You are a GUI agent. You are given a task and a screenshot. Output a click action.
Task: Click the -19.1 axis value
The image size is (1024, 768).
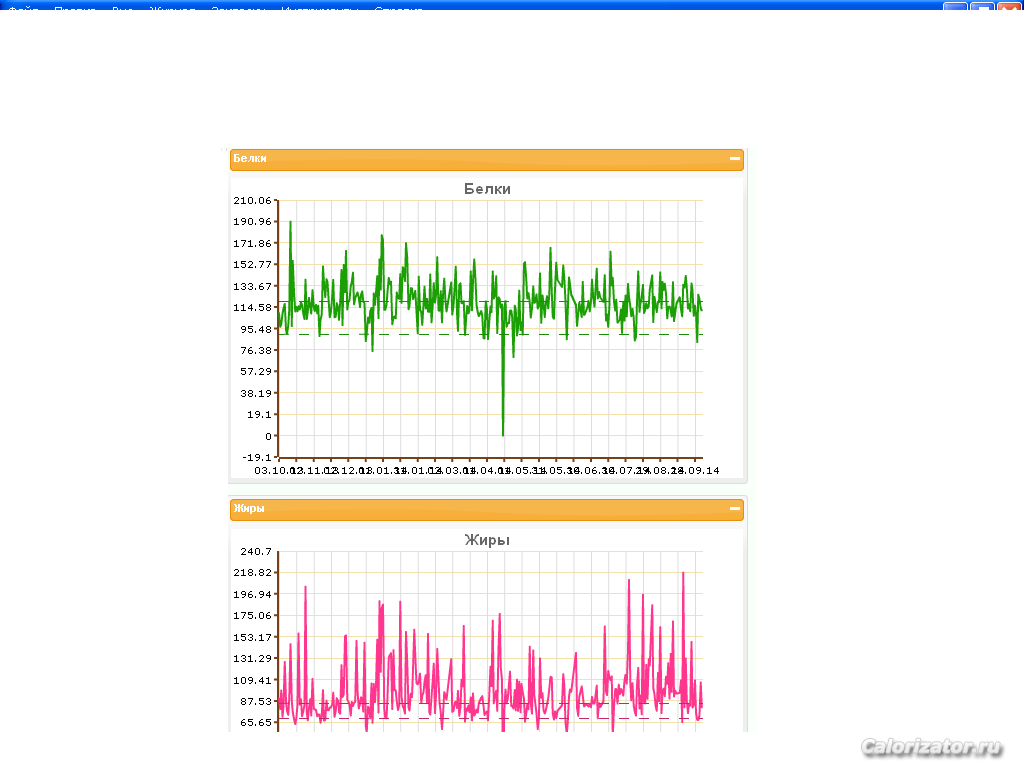[257, 457]
